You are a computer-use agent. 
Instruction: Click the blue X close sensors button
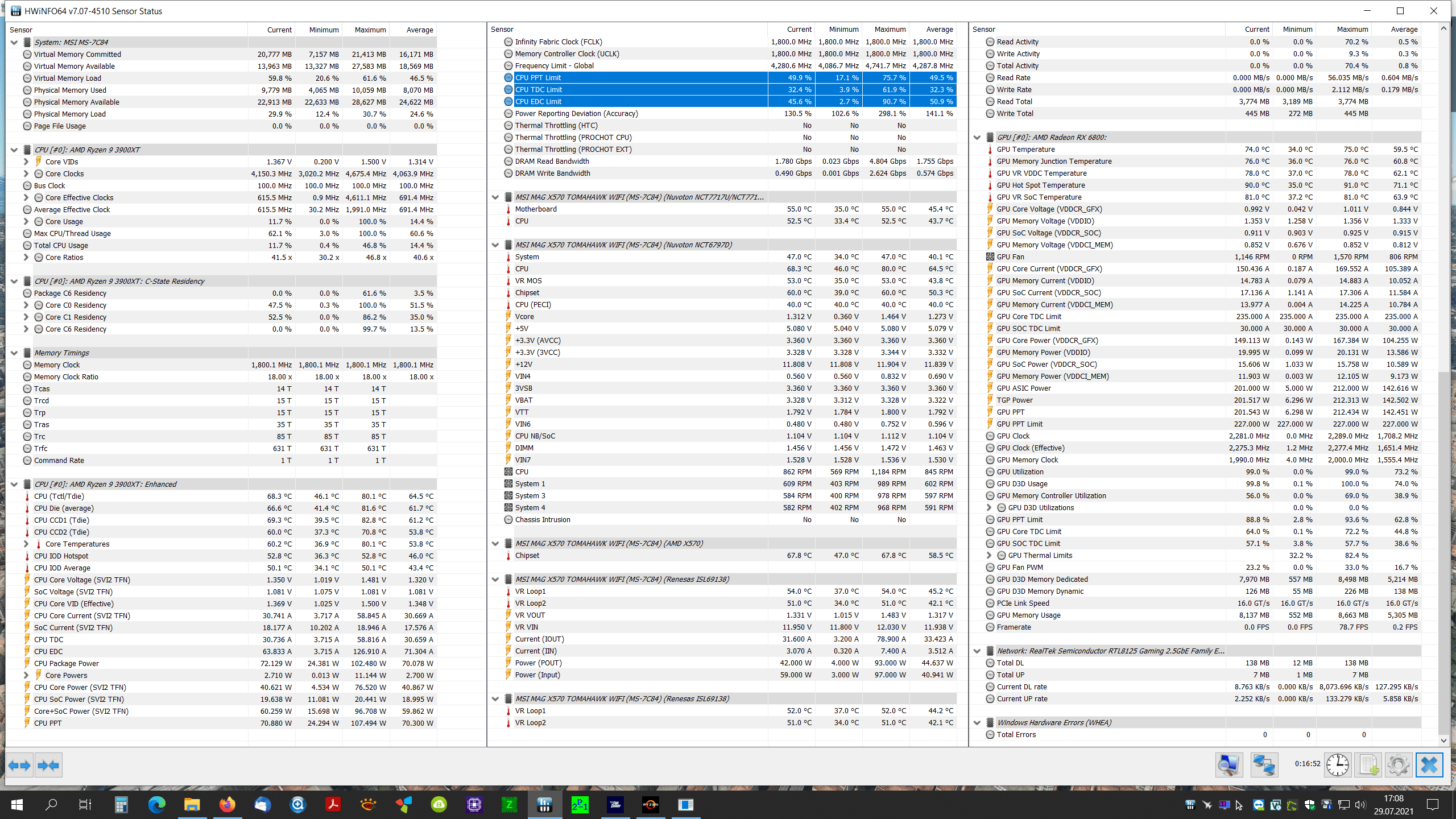(x=1429, y=765)
